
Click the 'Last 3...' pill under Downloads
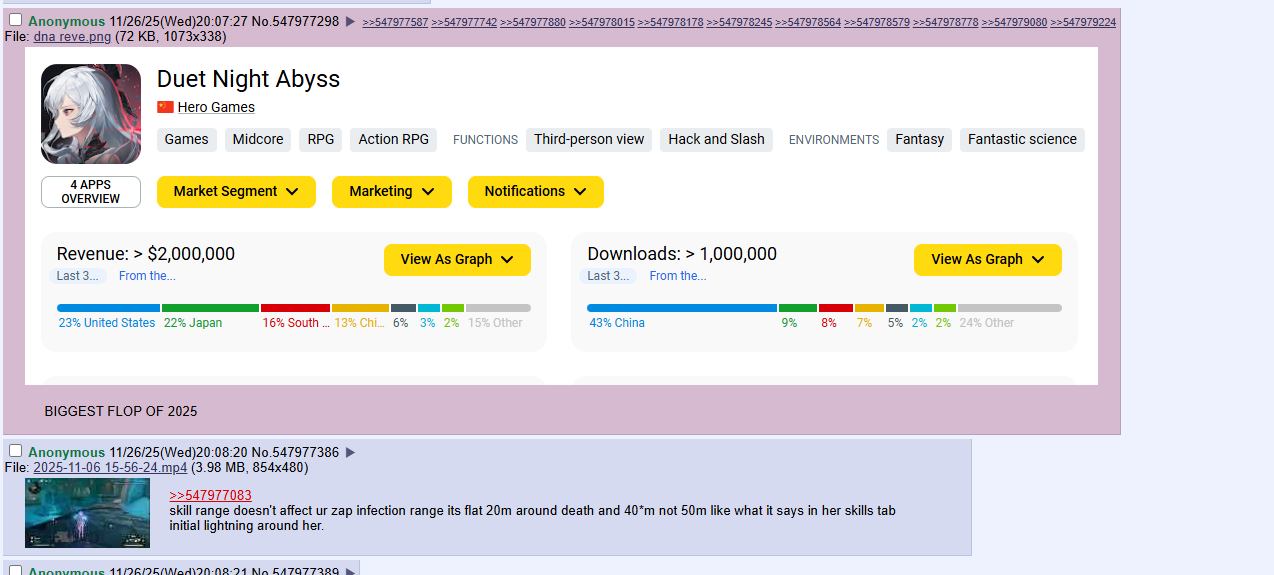click(x=609, y=276)
